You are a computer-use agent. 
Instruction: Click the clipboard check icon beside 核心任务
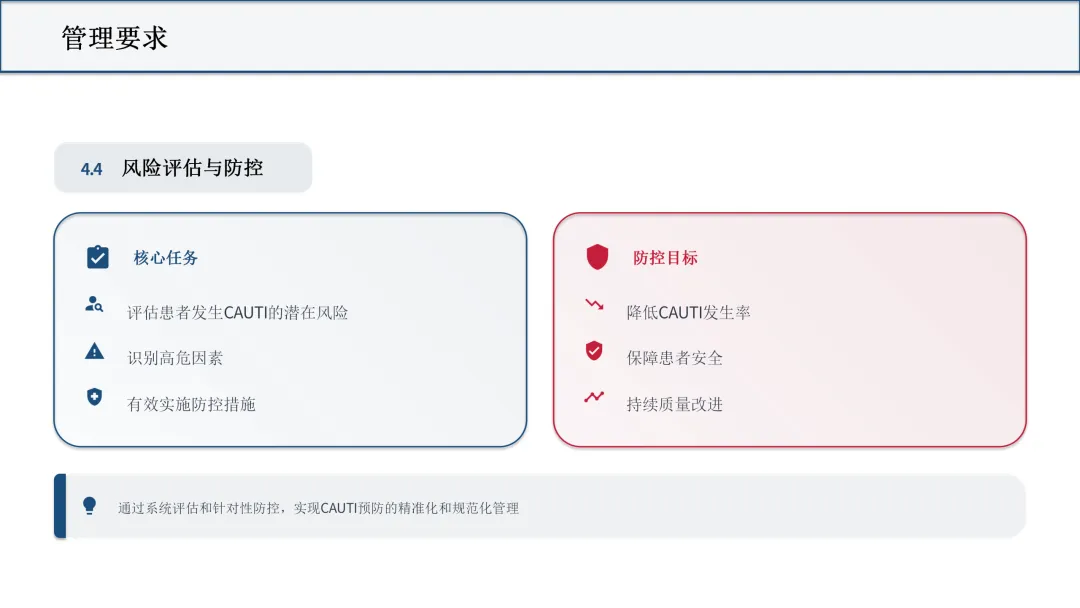click(x=98, y=257)
